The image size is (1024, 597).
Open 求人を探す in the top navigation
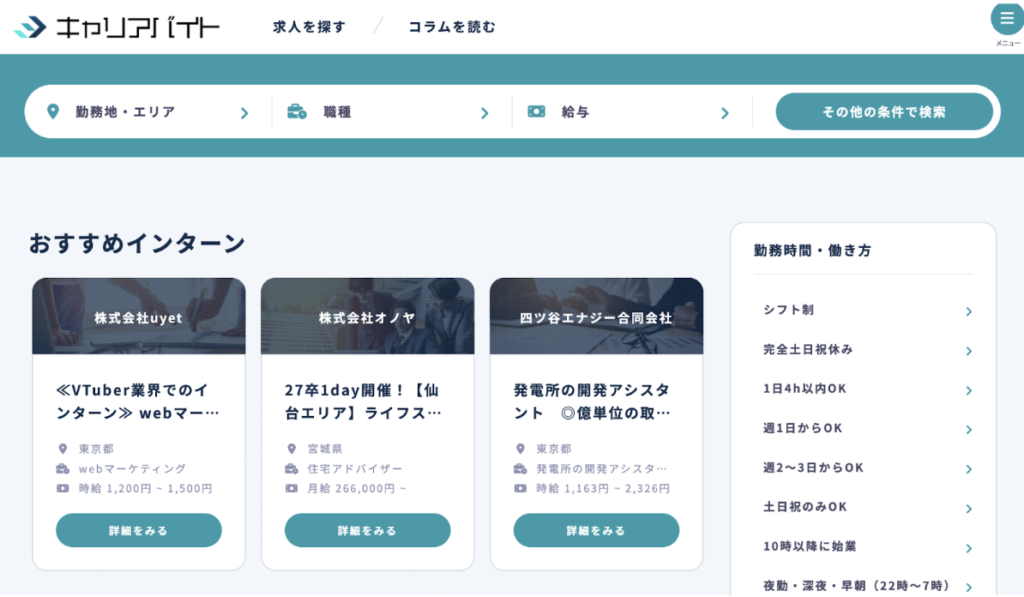click(x=309, y=27)
